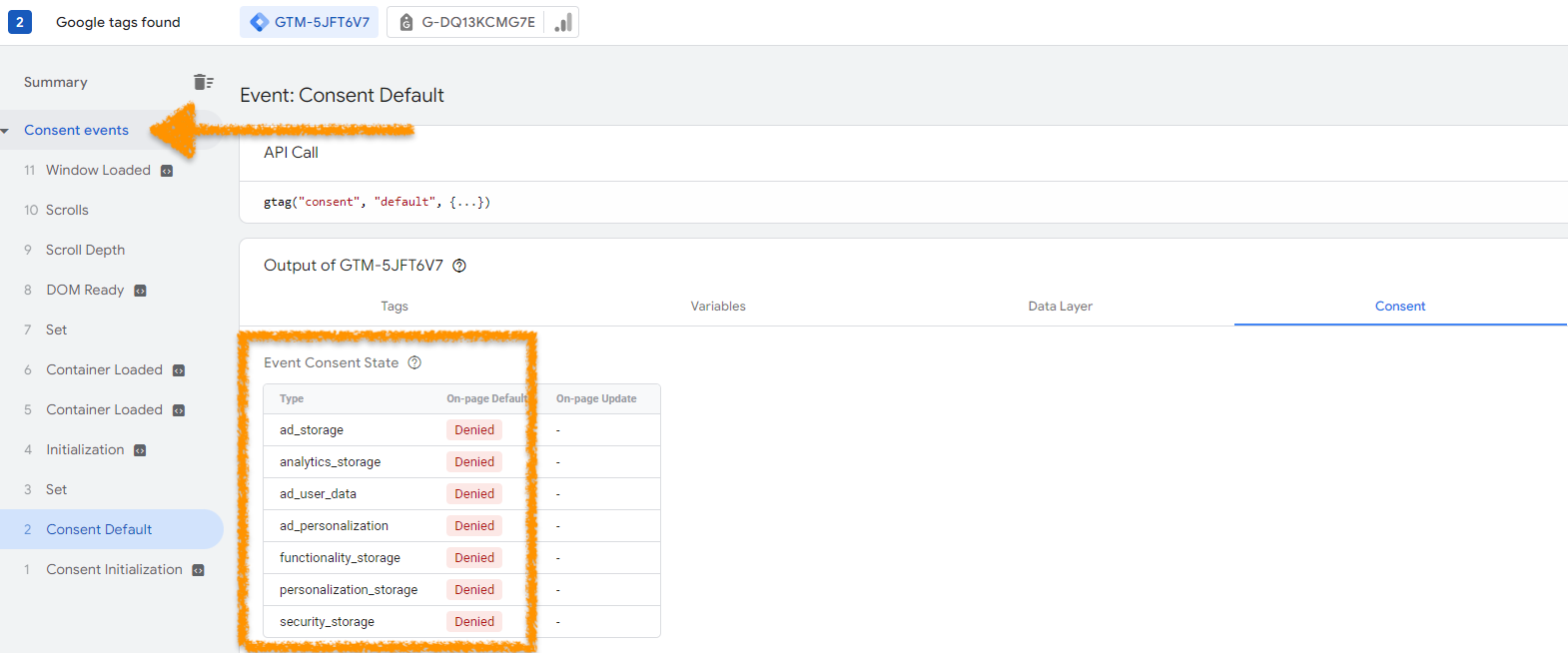Click help icon next to Event Consent State

pyautogui.click(x=414, y=362)
